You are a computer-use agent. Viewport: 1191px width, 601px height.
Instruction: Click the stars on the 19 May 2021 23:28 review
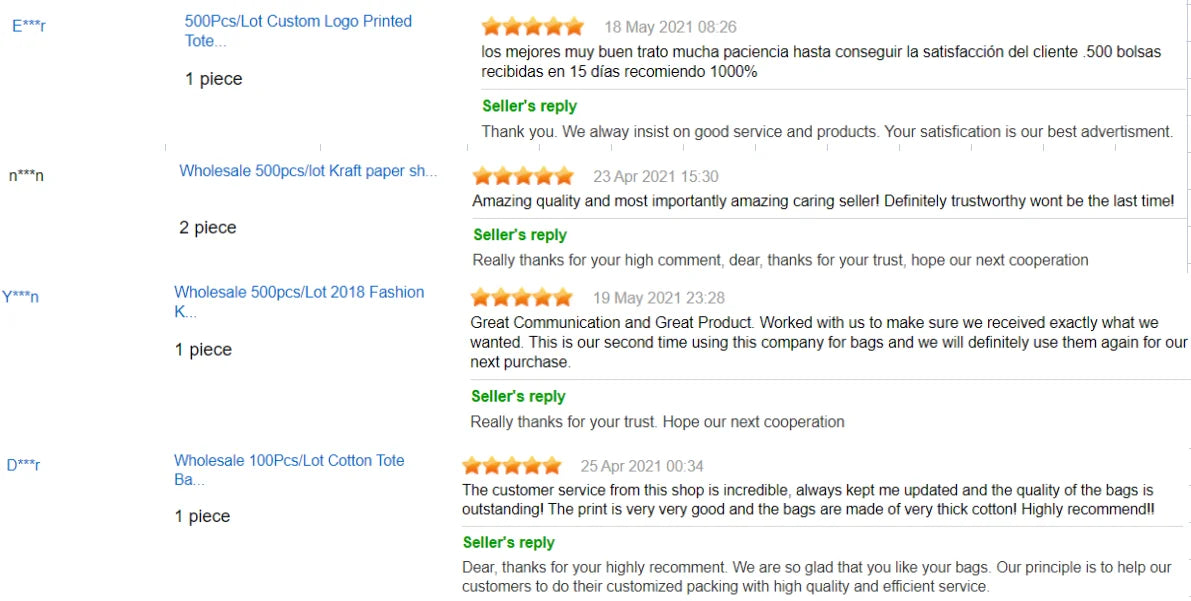(x=521, y=298)
